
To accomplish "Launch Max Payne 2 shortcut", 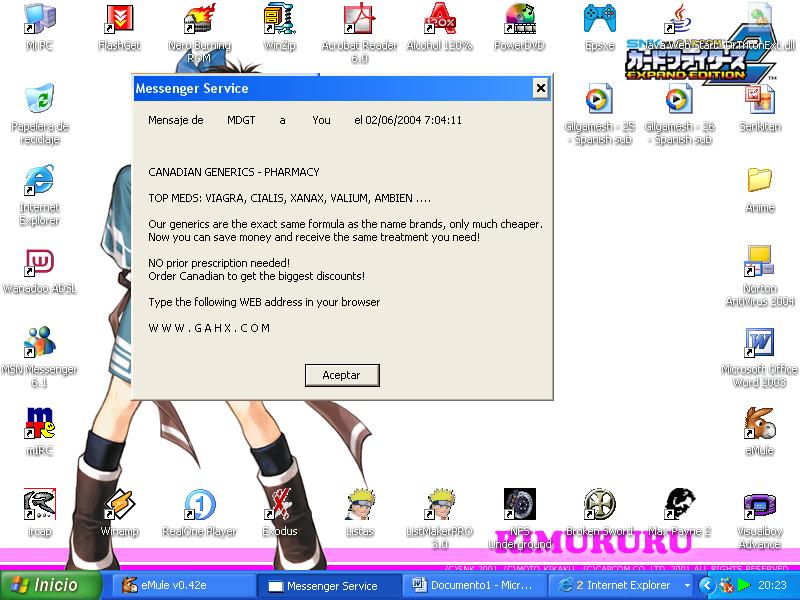I will click(x=680, y=512).
